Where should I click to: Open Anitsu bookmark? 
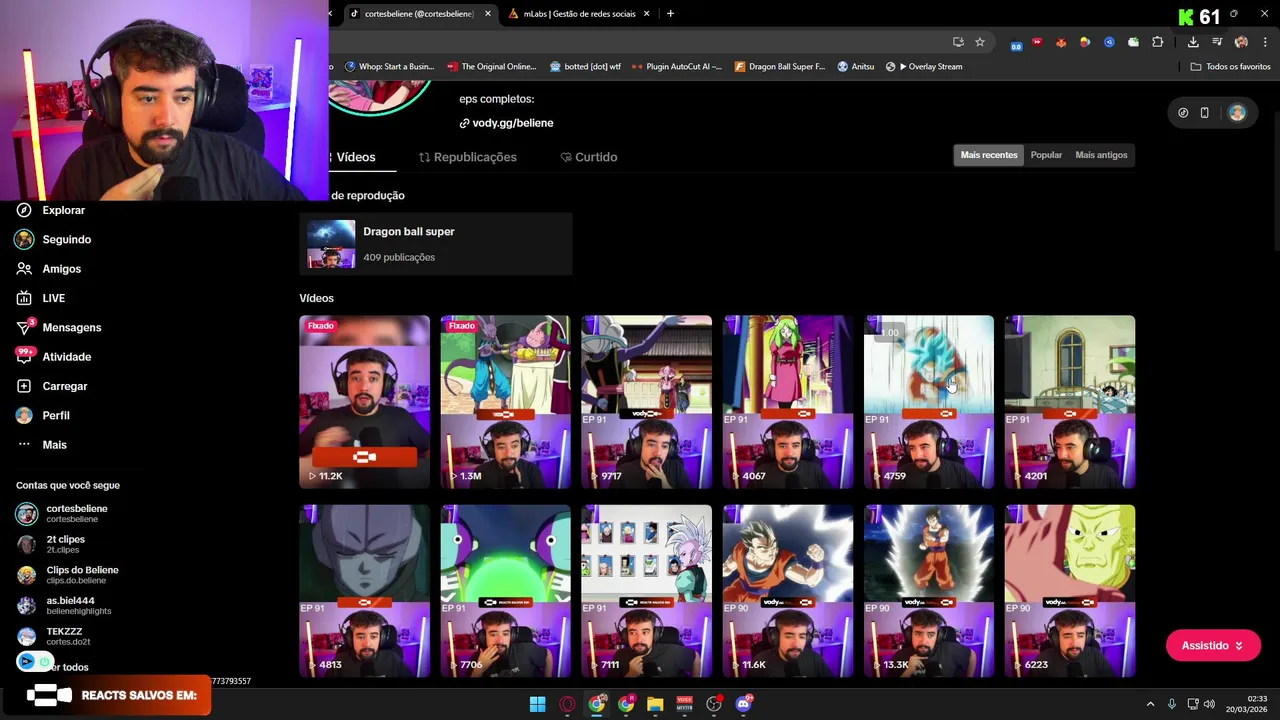[x=856, y=67]
